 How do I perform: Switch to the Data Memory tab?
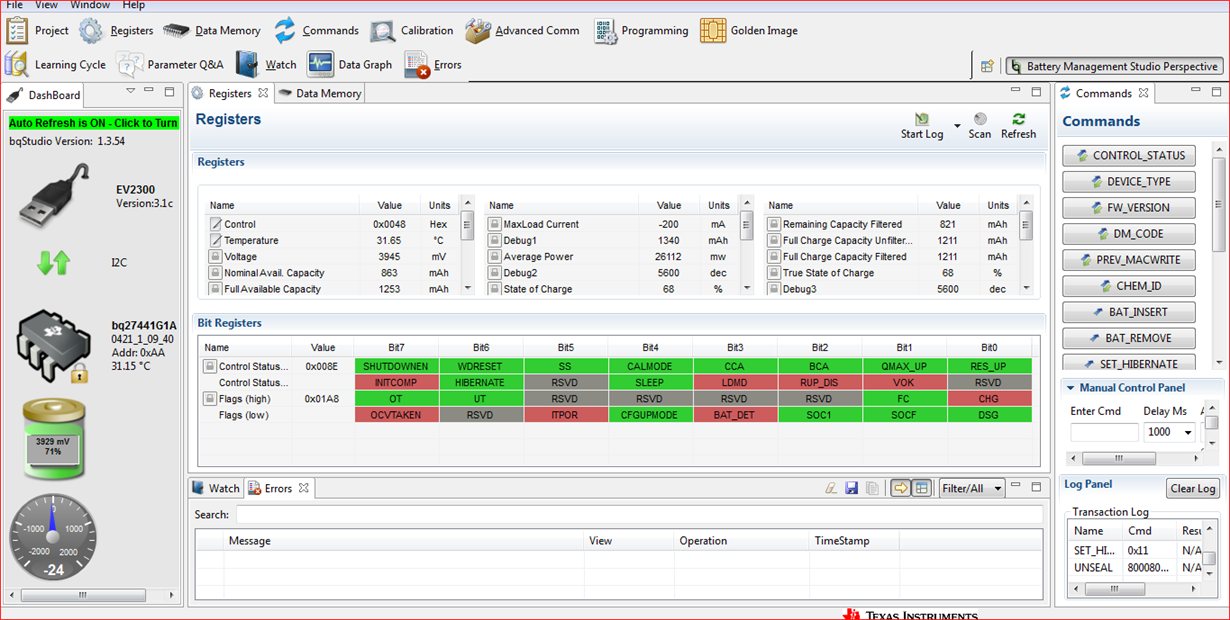320,93
